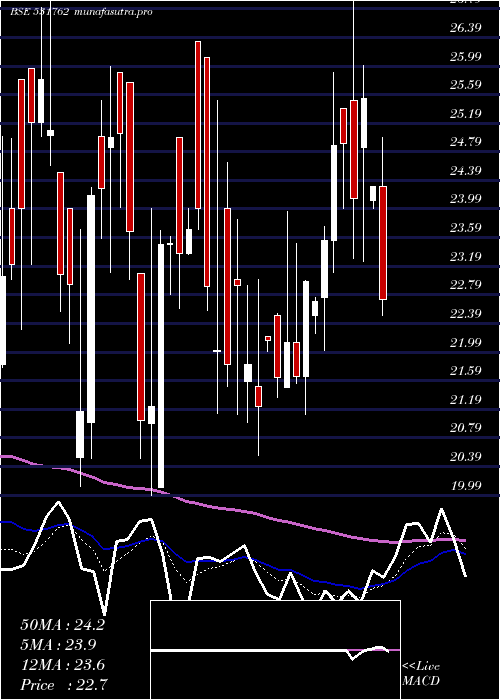Click the 23.59 price axis label
Screen dimensions: 500x700
point(466,228)
